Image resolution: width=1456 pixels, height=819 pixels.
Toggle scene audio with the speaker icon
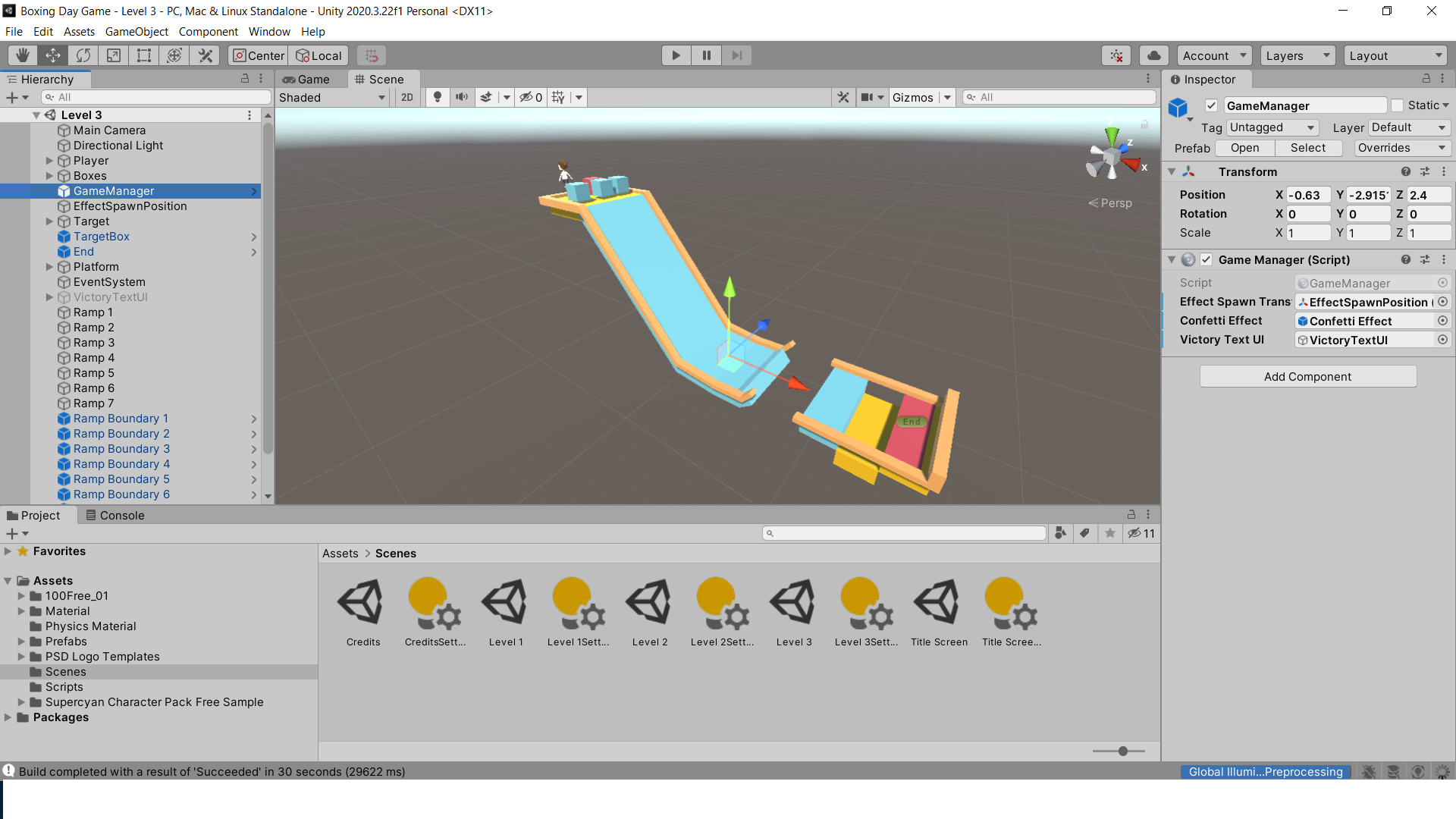pos(462,97)
